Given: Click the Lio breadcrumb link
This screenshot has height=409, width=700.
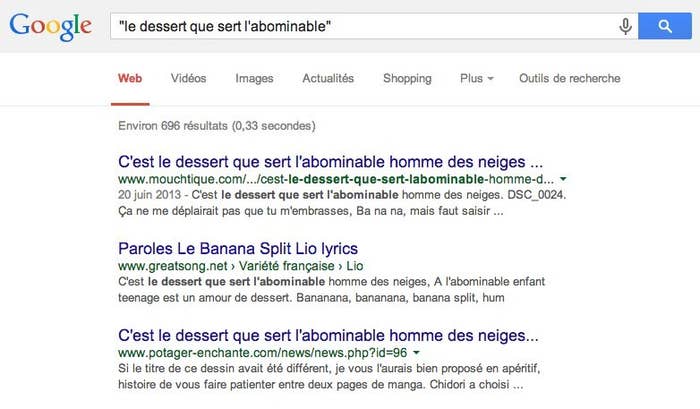Looking at the screenshot, I should pos(354,266).
